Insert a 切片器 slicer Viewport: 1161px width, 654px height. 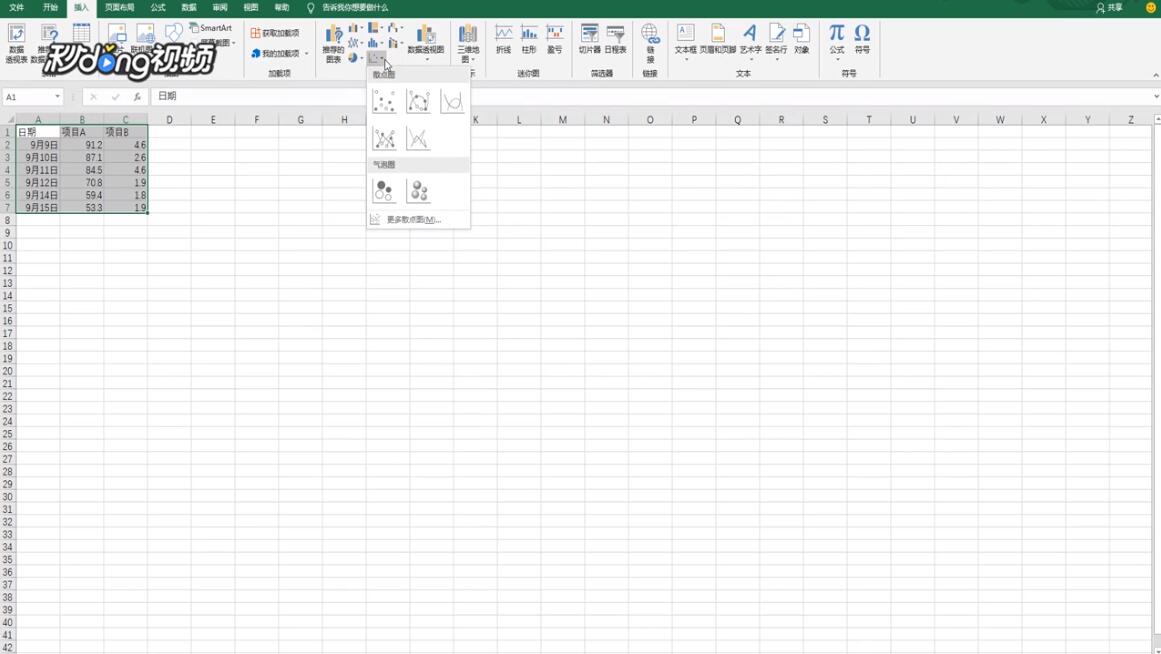coord(589,39)
